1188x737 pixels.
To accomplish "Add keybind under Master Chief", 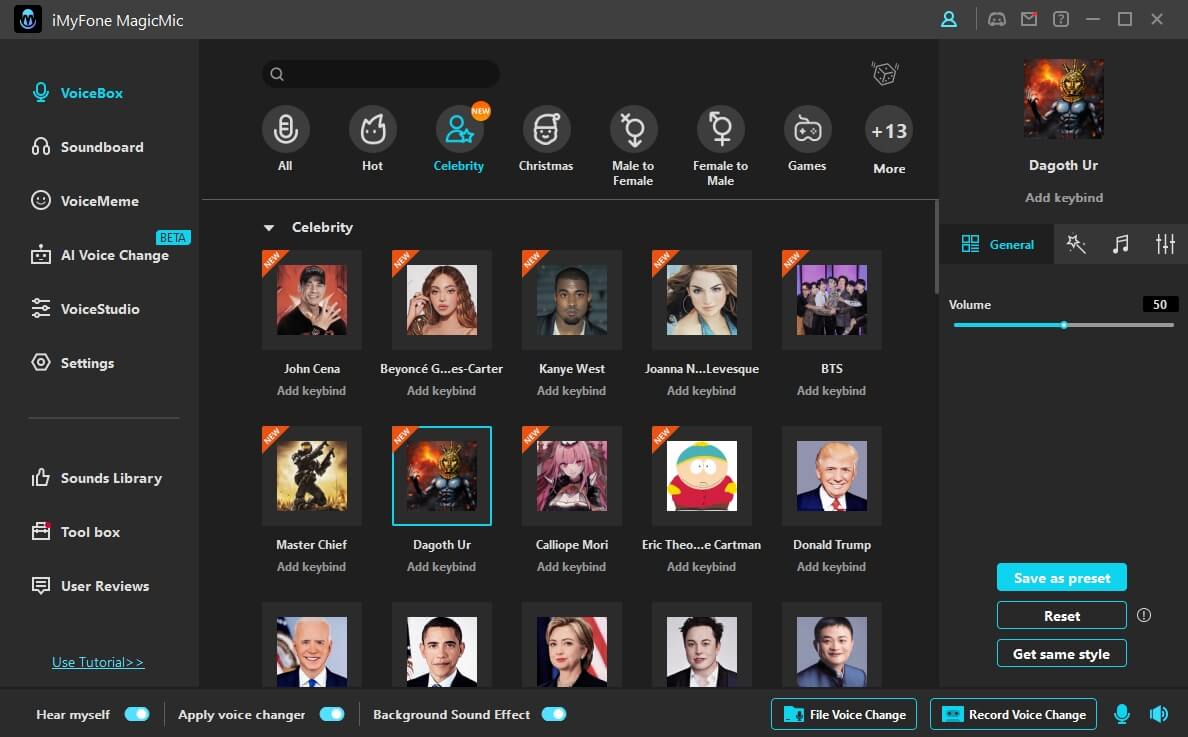I will point(311,567).
